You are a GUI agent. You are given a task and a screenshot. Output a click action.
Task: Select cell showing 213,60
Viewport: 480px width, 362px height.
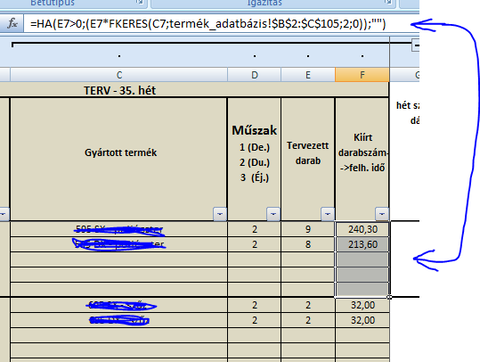click(x=362, y=244)
